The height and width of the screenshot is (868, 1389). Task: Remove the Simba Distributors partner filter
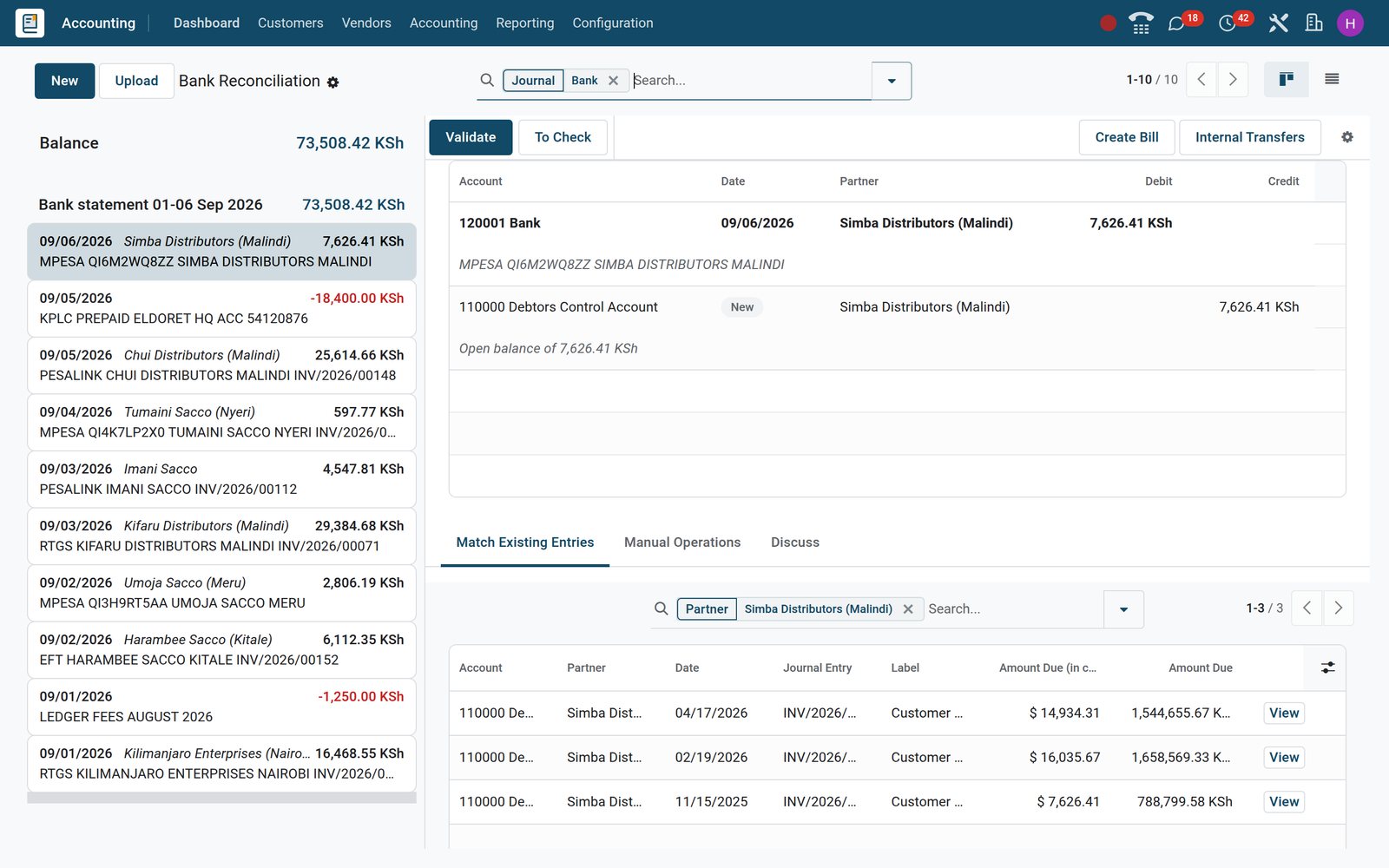(908, 609)
